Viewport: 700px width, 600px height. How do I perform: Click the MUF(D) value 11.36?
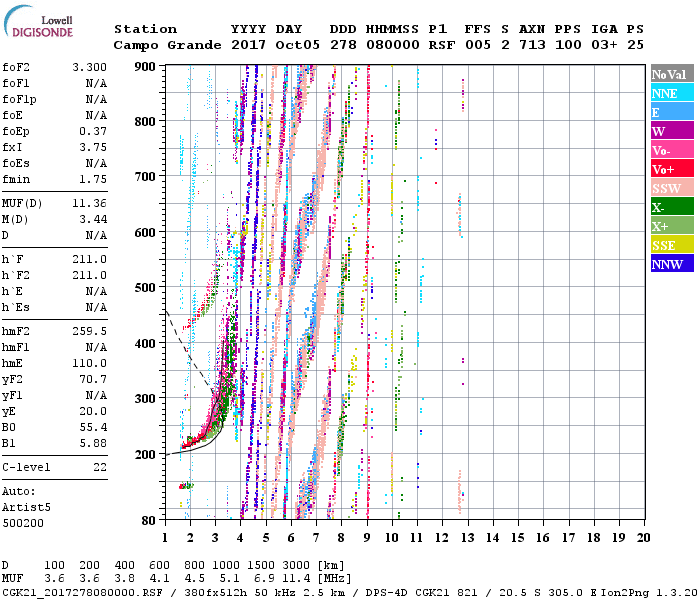click(89, 204)
